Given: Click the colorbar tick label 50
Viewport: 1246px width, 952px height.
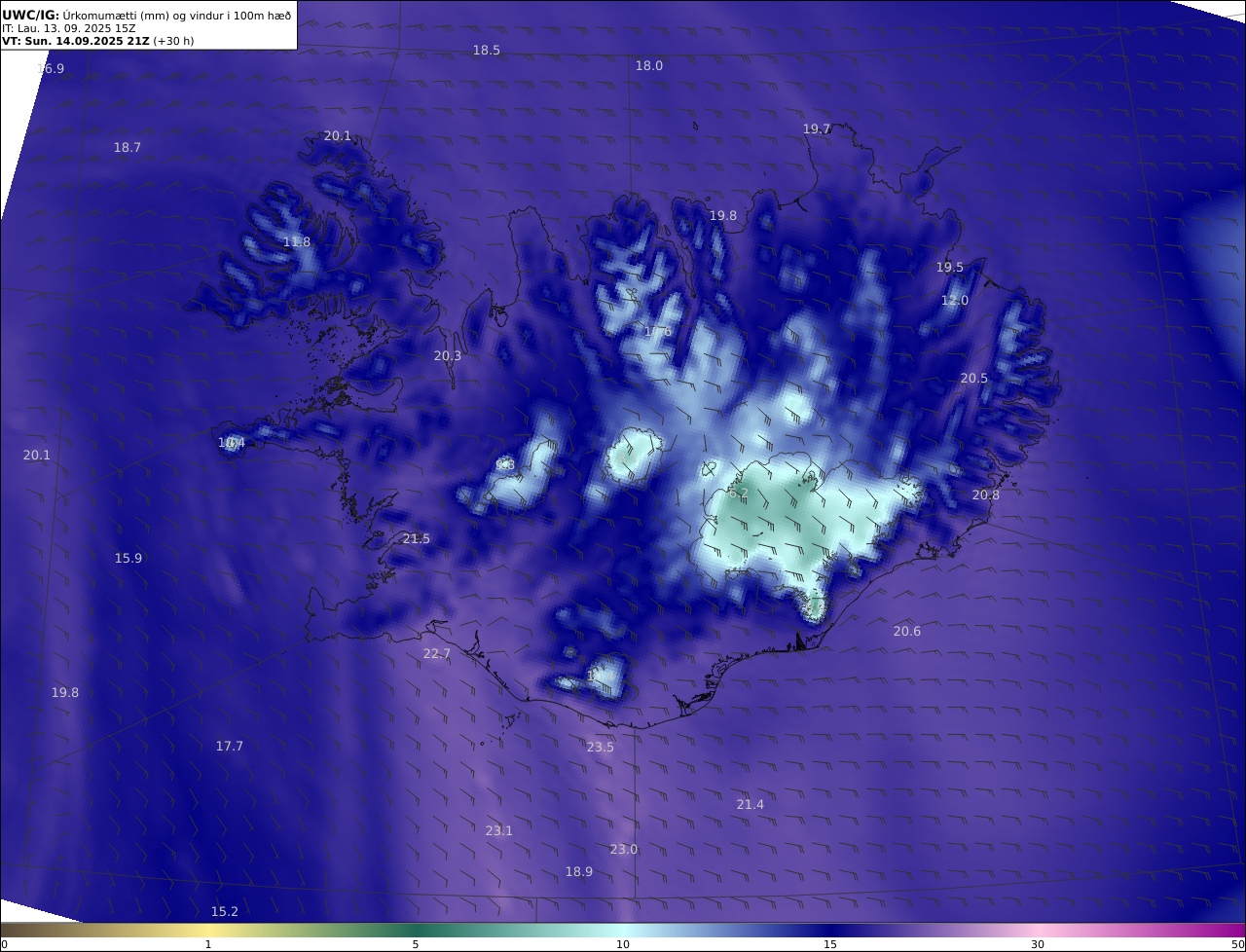Looking at the screenshot, I should pos(1238,944).
